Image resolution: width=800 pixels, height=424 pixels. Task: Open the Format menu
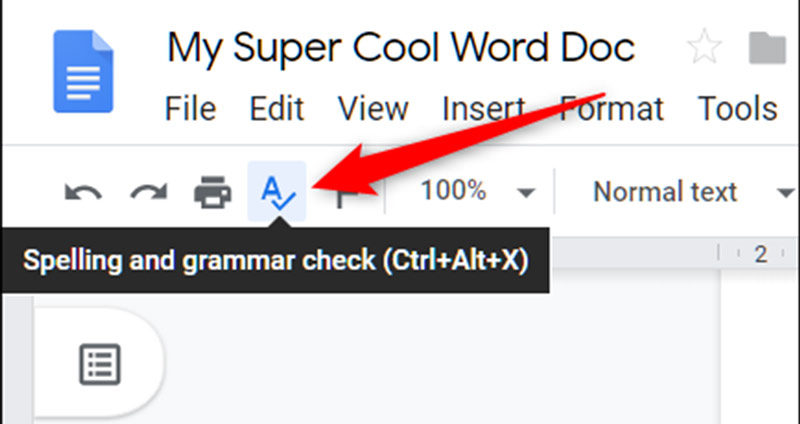click(611, 107)
